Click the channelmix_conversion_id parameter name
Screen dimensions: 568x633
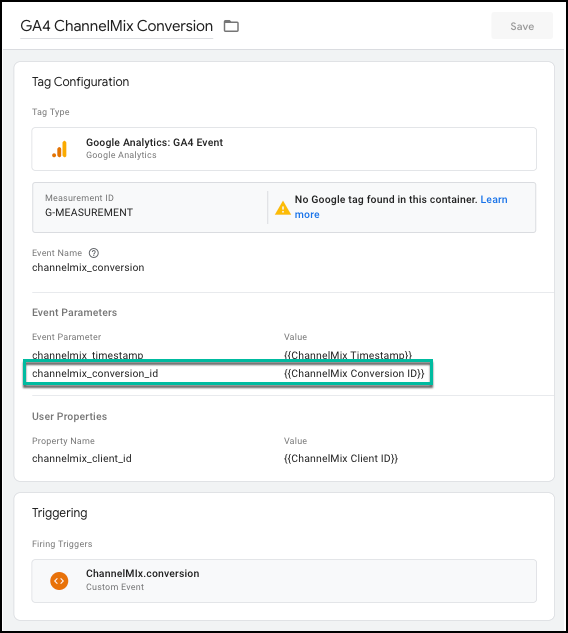95,373
